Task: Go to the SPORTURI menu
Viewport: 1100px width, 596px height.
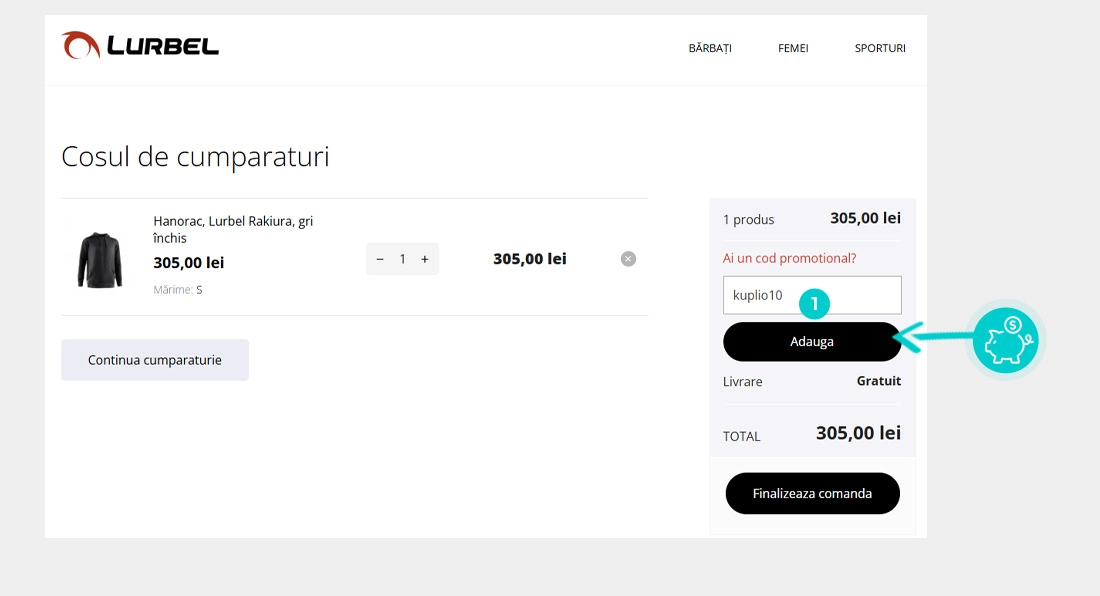Action: tap(880, 48)
